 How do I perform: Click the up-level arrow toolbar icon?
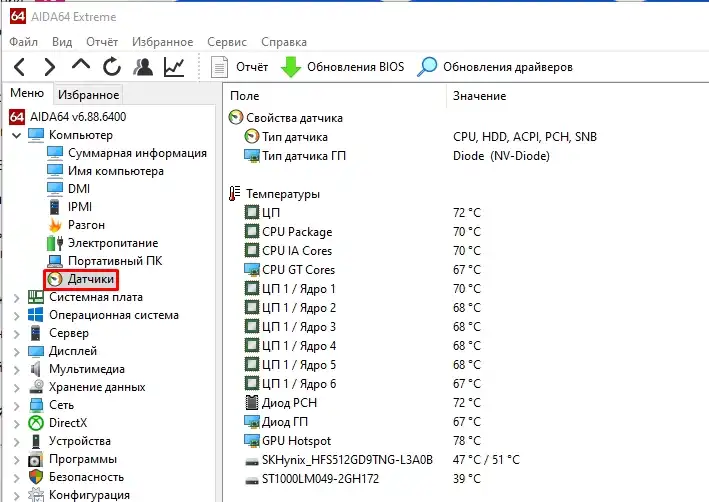(80, 65)
